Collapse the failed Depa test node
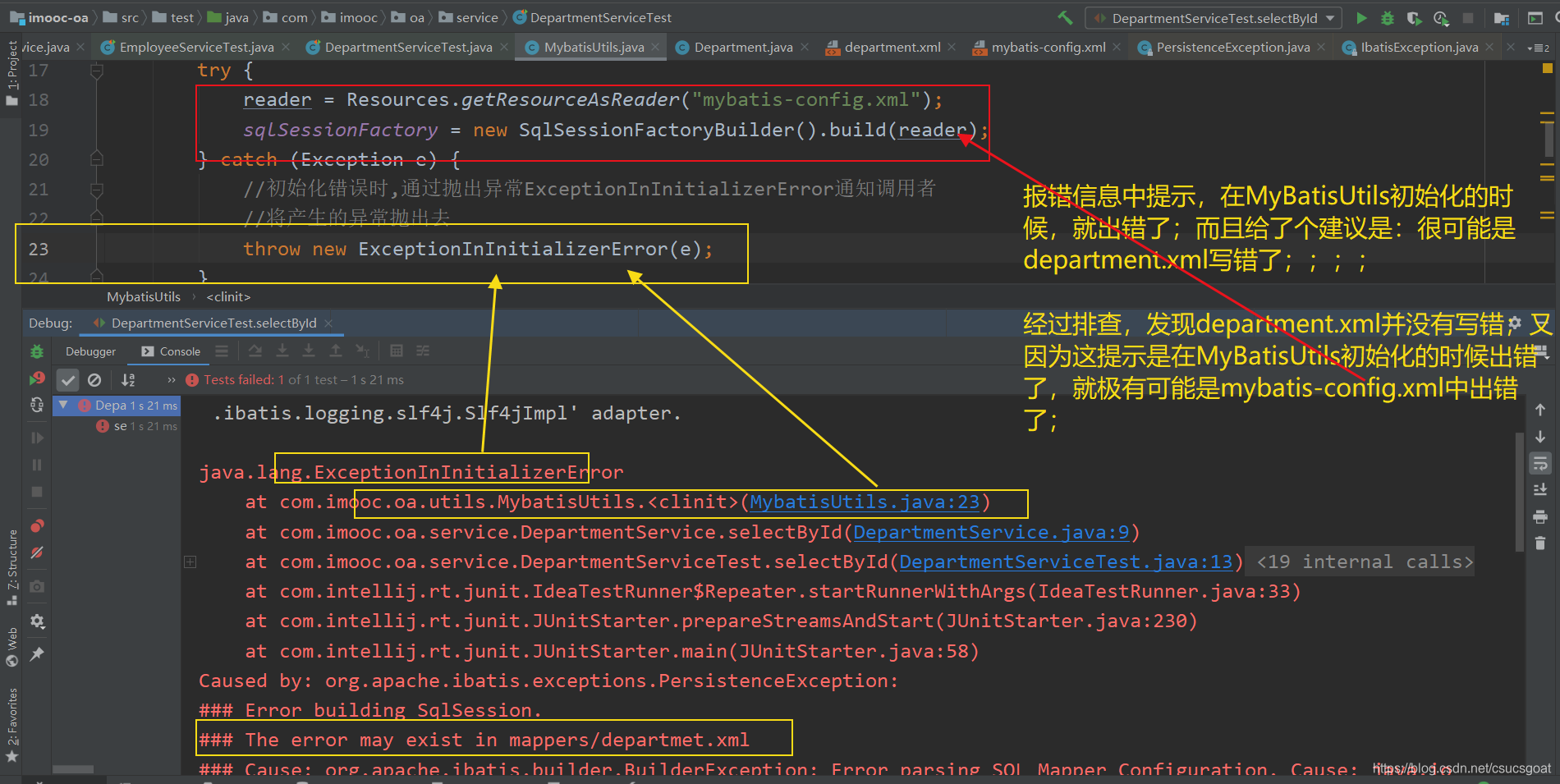 click(63, 406)
